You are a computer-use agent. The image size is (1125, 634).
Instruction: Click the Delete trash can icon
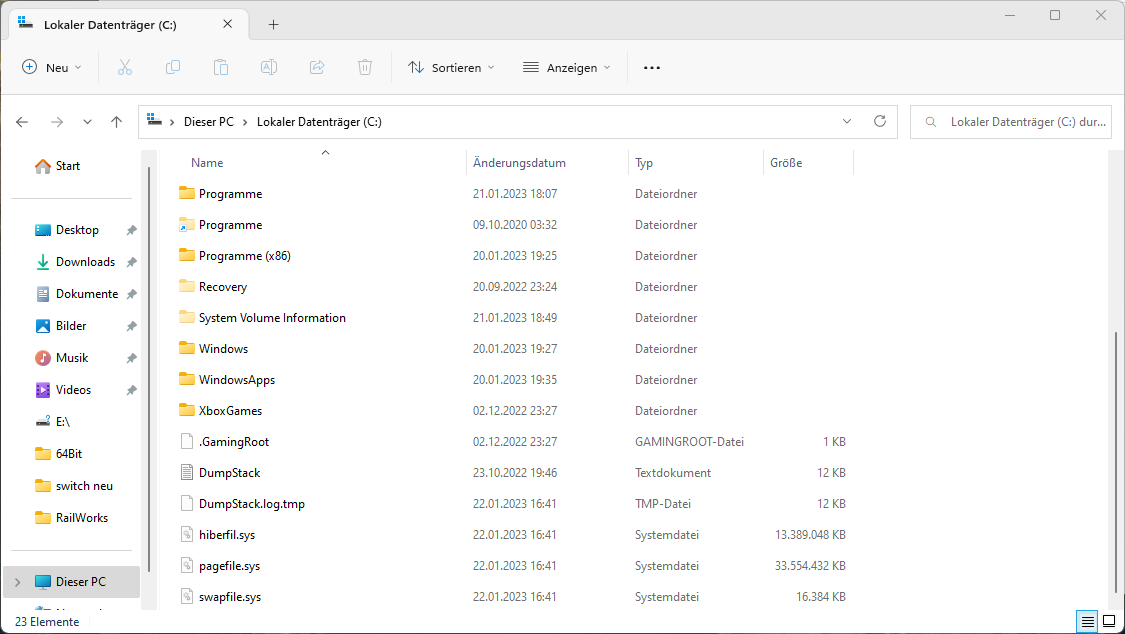pos(364,67)
